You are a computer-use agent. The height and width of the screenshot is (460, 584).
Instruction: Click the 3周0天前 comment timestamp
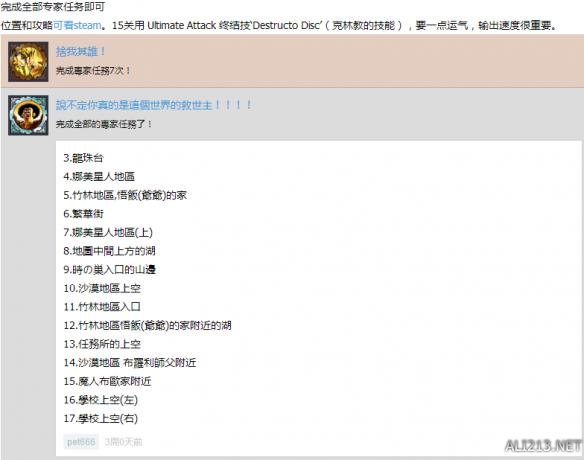click(123, 442)
